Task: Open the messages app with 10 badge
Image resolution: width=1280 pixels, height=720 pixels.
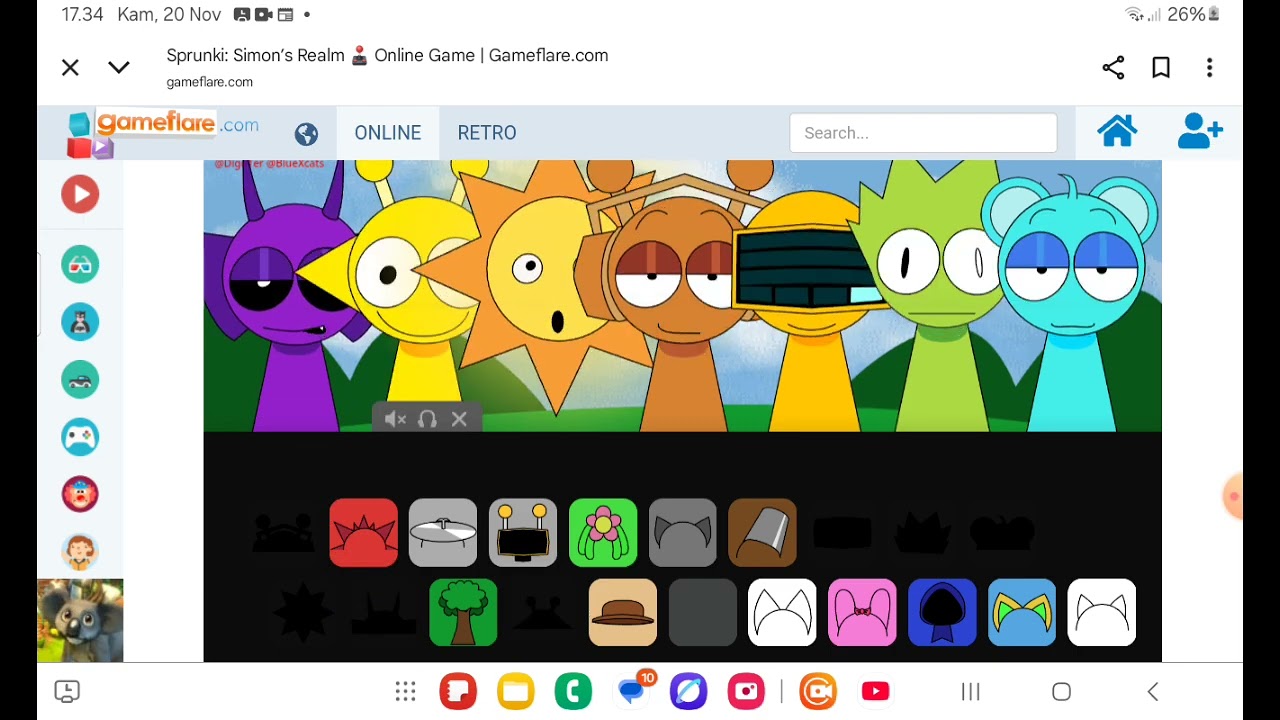Action: coord(632,690)
